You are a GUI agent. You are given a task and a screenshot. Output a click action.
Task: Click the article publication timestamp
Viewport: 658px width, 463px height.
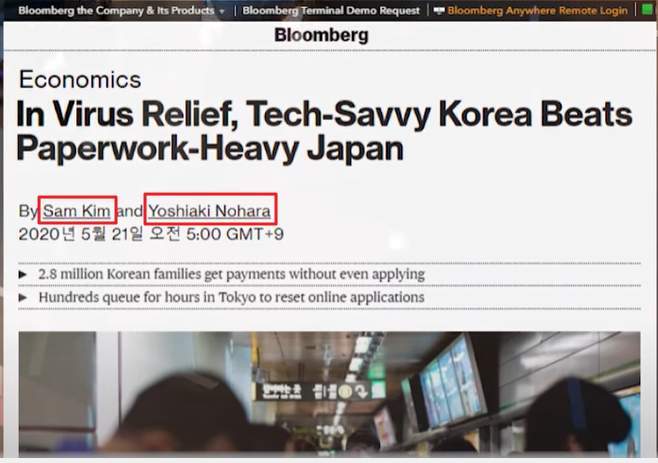(x=151, y=234)
